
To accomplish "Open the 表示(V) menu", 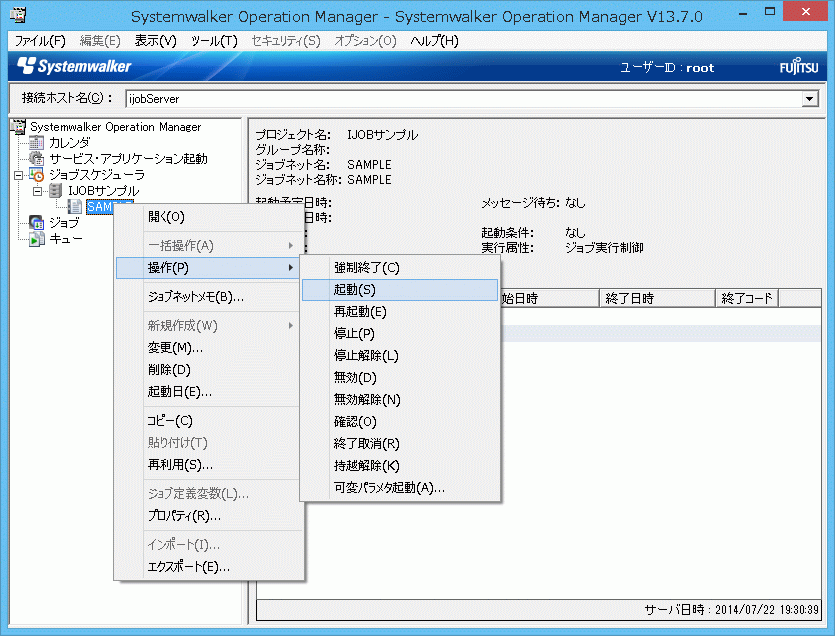I will pos(155,41).
